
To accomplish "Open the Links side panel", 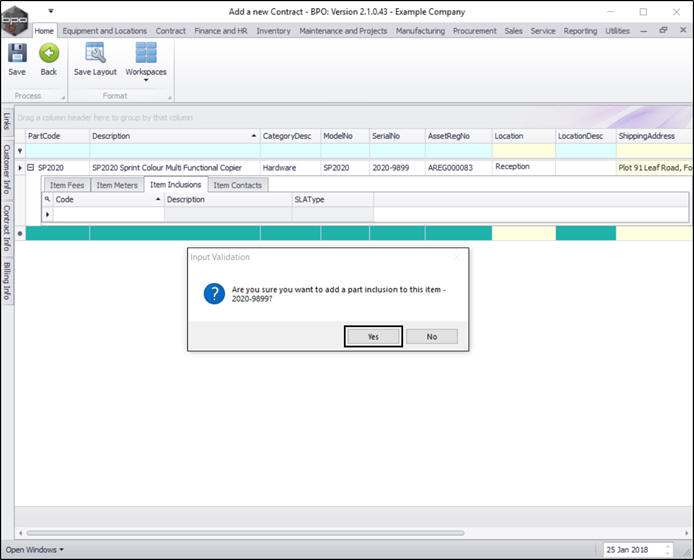I will coord(7,121).
